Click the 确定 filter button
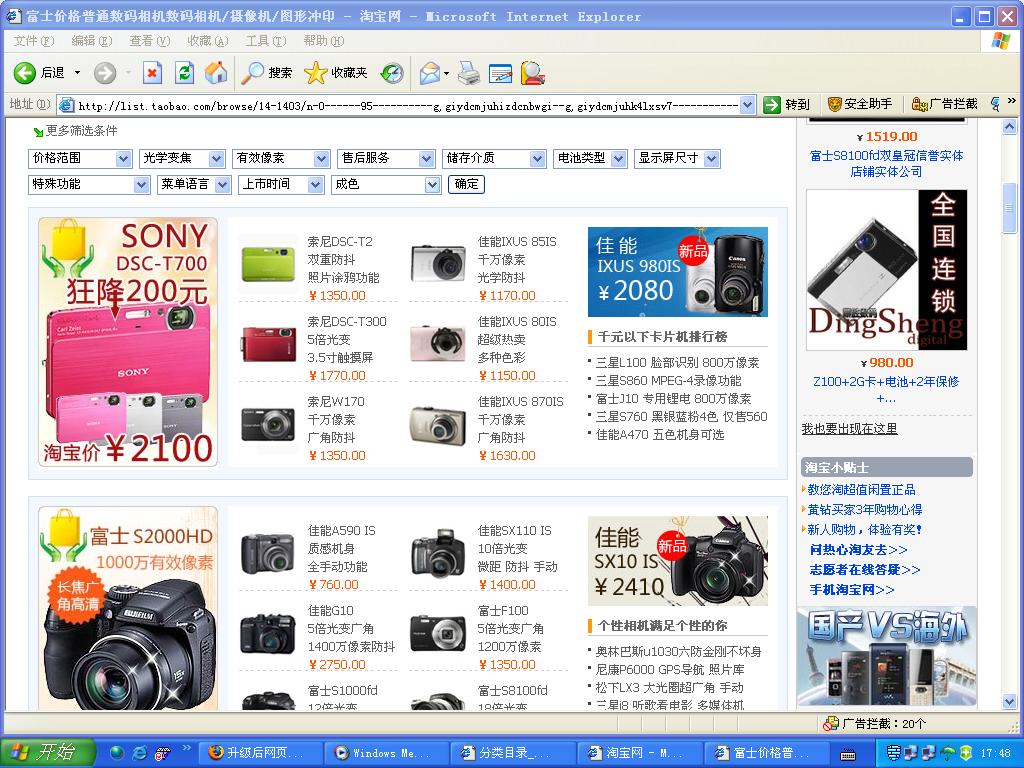1024x768 pixels. point(466,185)
